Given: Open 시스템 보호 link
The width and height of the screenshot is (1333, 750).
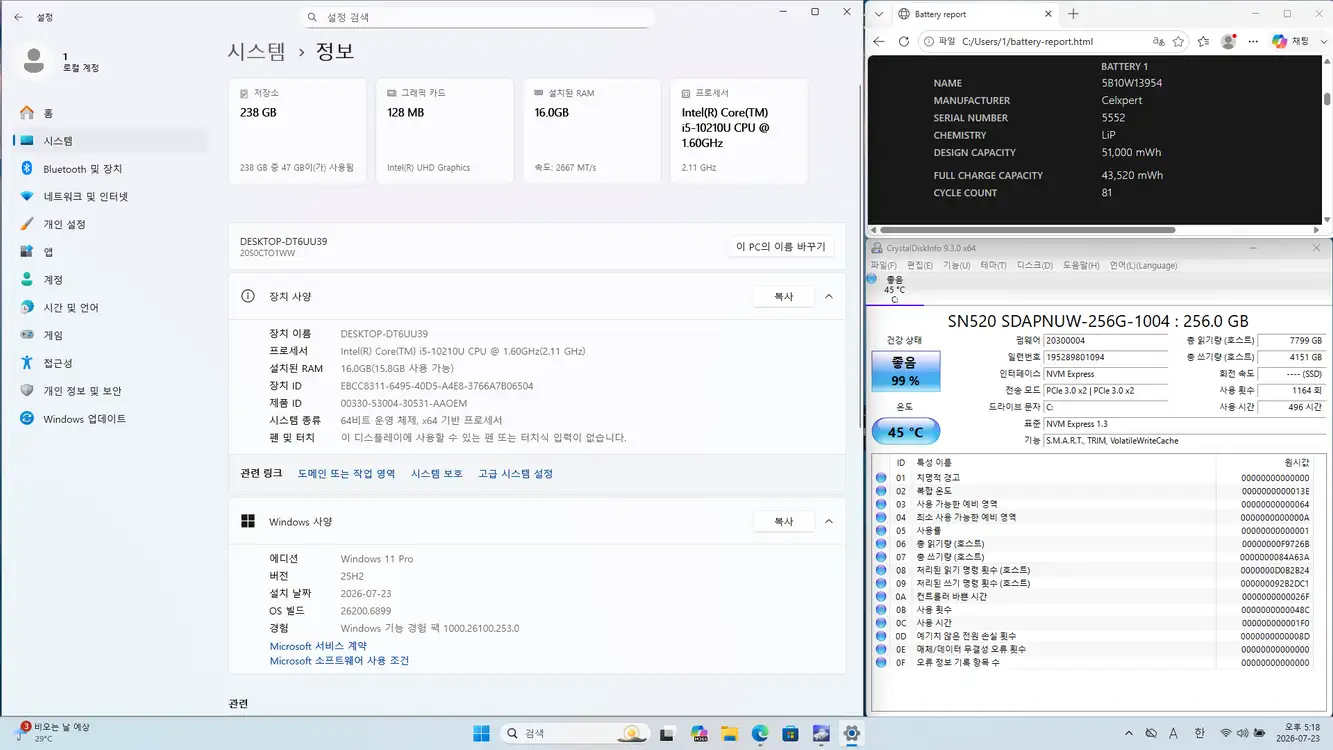Looking at the screenshot, I should point(437,474).
